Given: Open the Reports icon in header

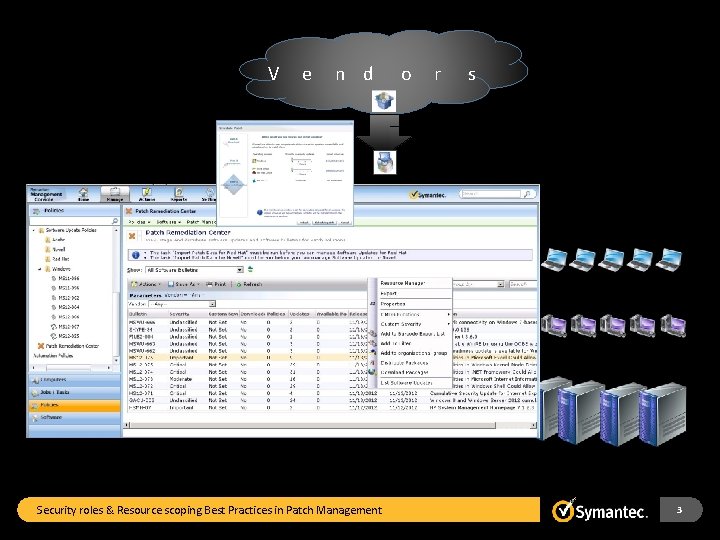Looking at the screenshot, I should click(179, 194).
